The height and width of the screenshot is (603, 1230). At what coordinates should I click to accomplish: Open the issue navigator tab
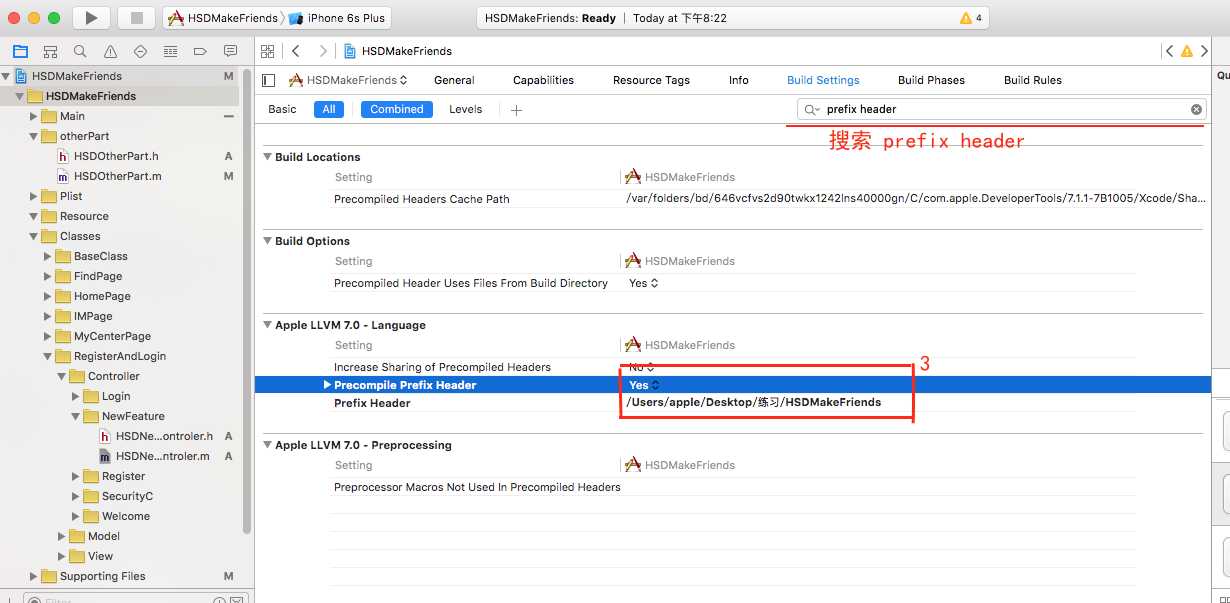(x=110, y=51)
